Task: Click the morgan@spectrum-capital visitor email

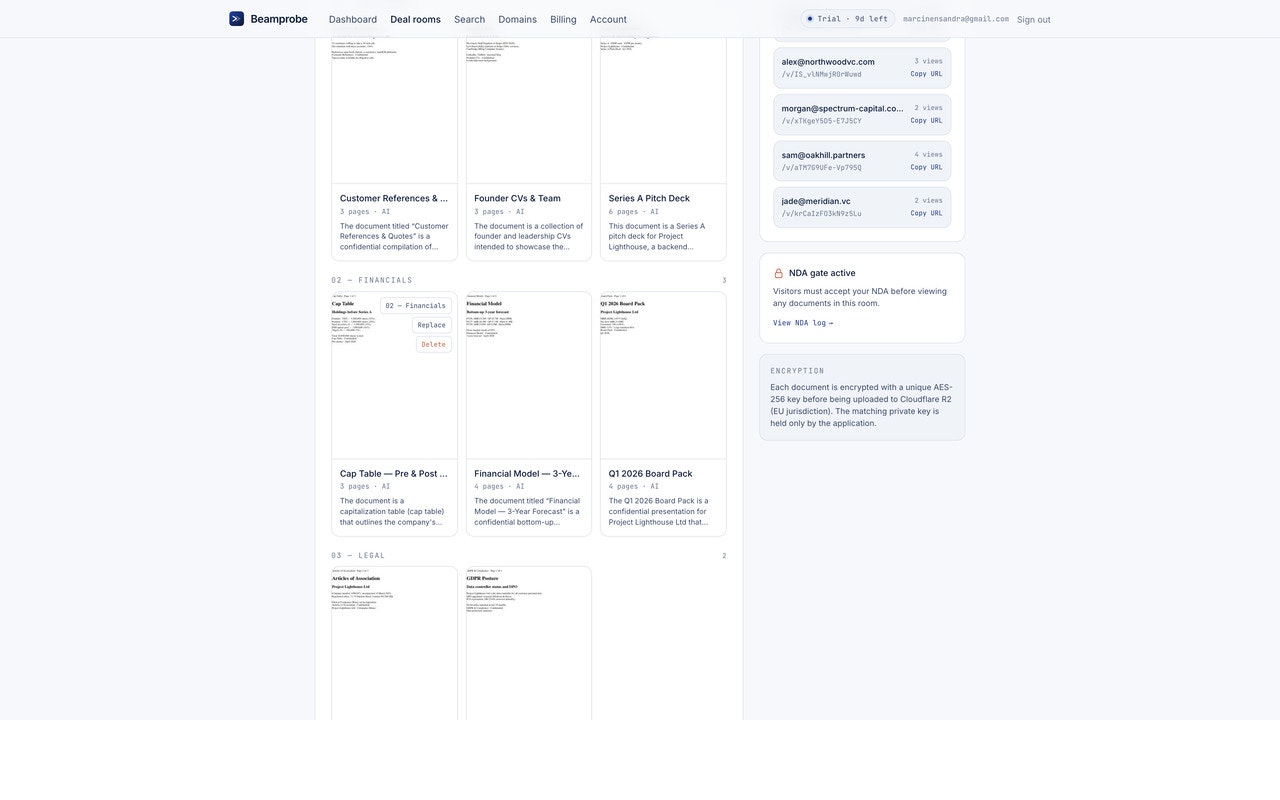Action: (842, 108)
